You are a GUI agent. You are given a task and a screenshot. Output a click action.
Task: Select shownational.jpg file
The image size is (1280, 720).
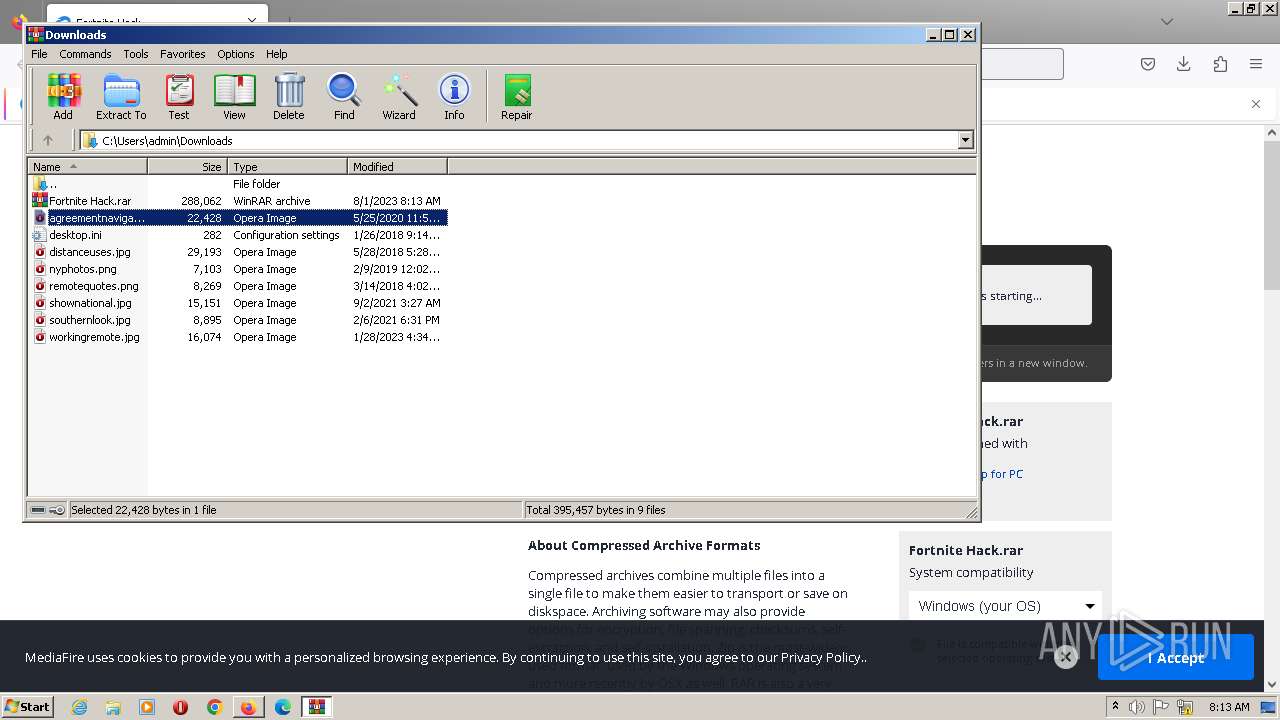coord(238,303)
